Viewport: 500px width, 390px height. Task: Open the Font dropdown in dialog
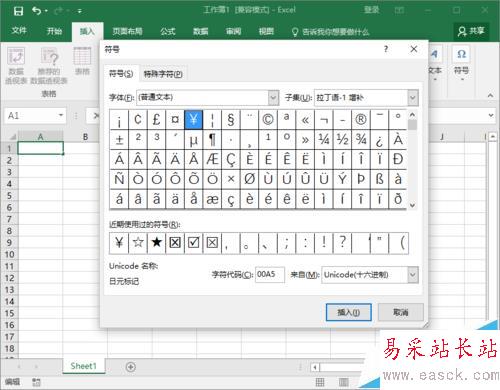[273, 98]
